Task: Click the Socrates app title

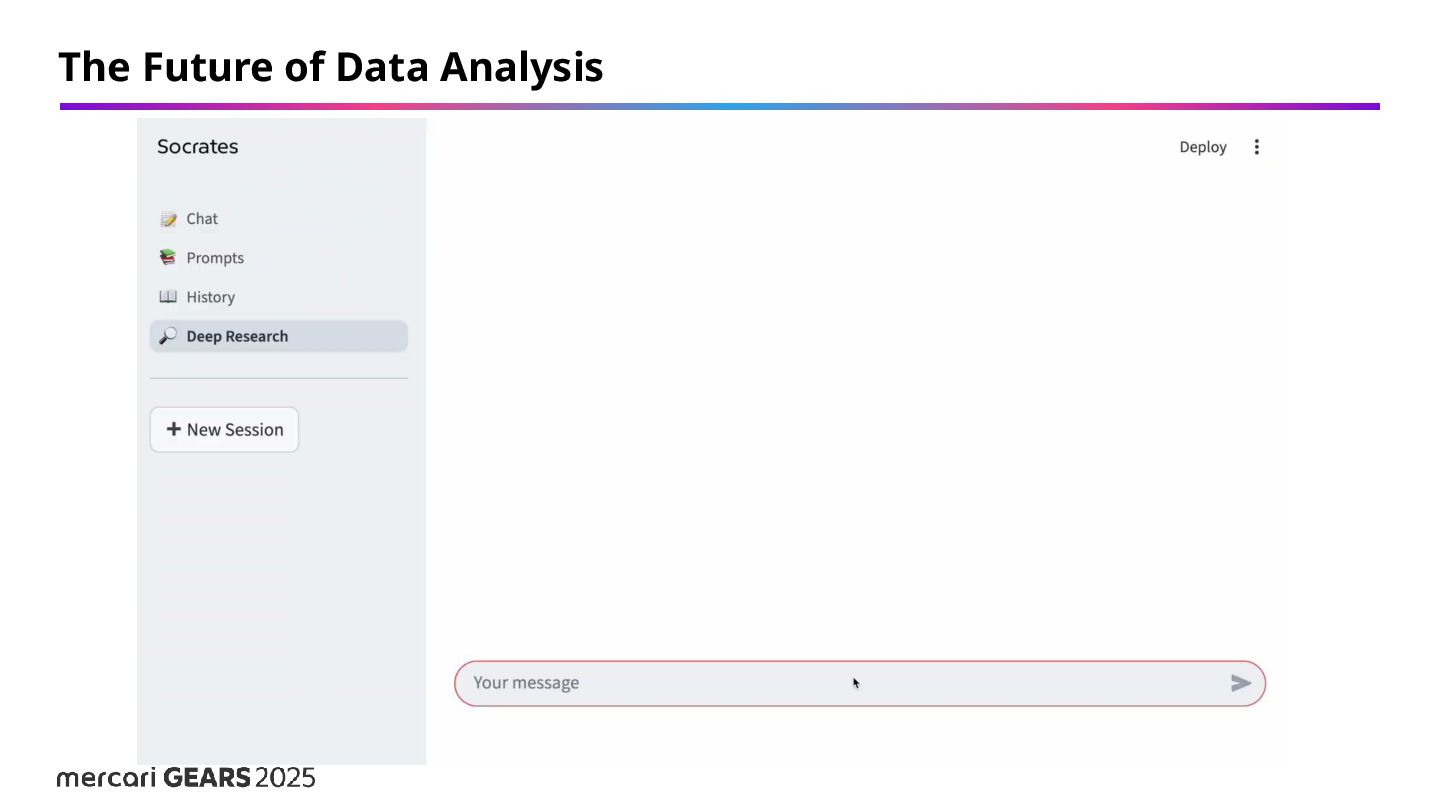Action: pyautogui.click(x=198, y=147)
